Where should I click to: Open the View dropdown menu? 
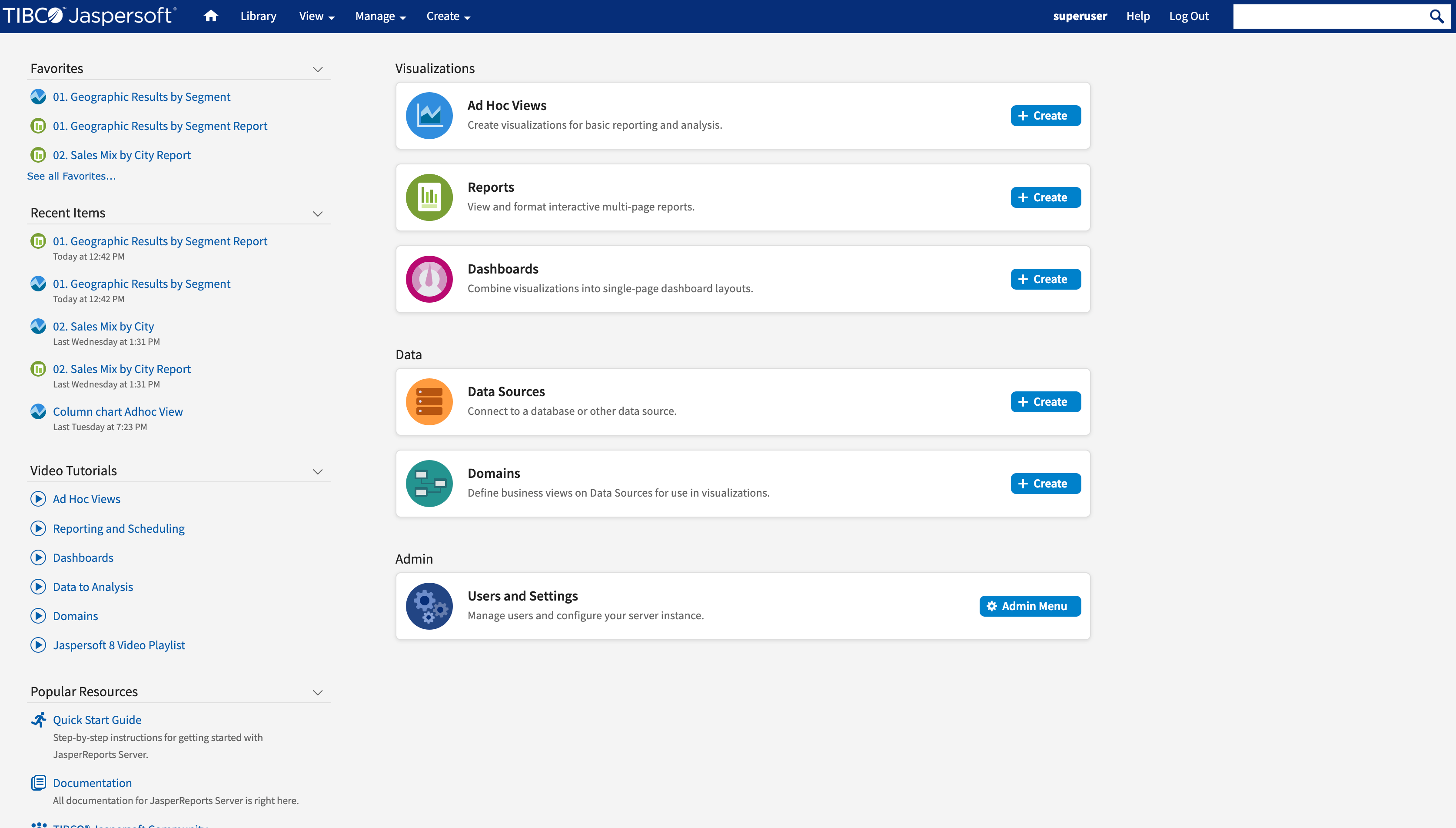pos(316,17)
